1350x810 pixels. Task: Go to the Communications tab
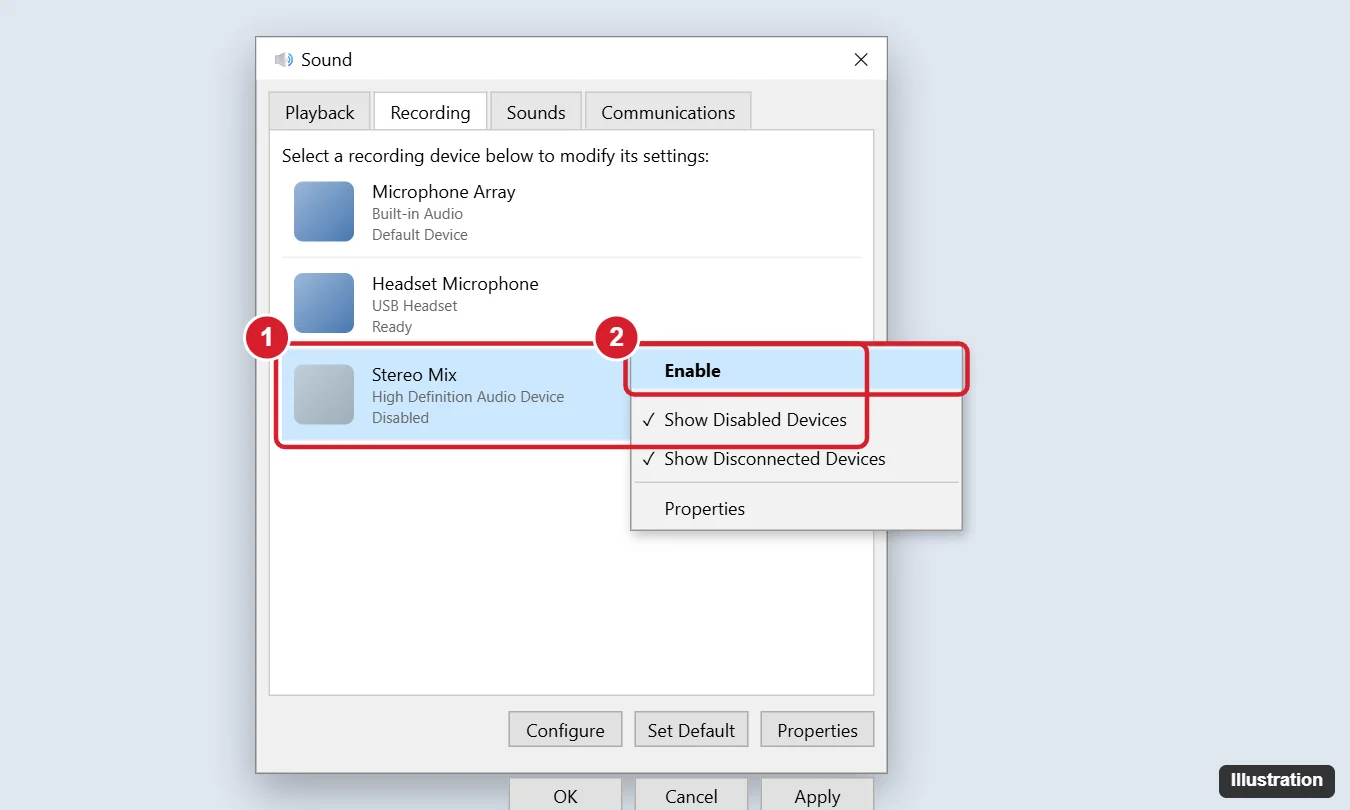668,112
